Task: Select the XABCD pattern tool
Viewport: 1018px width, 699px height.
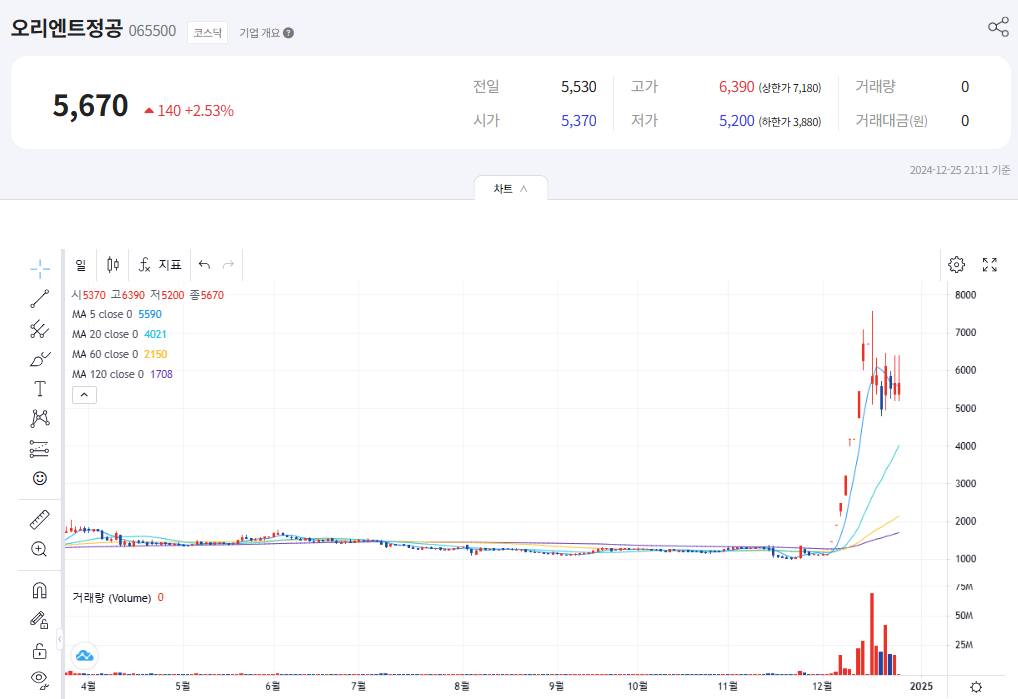Action: [x=40, y=418]
